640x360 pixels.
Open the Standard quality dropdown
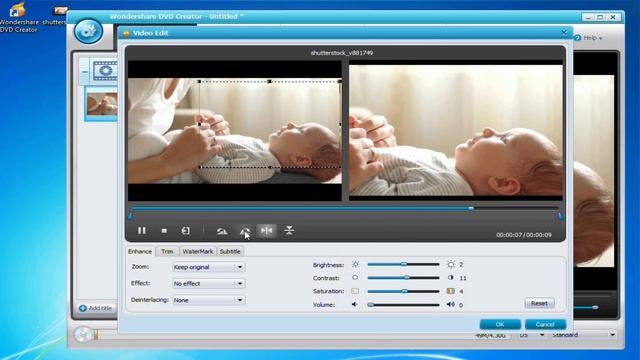coord(584,335)
